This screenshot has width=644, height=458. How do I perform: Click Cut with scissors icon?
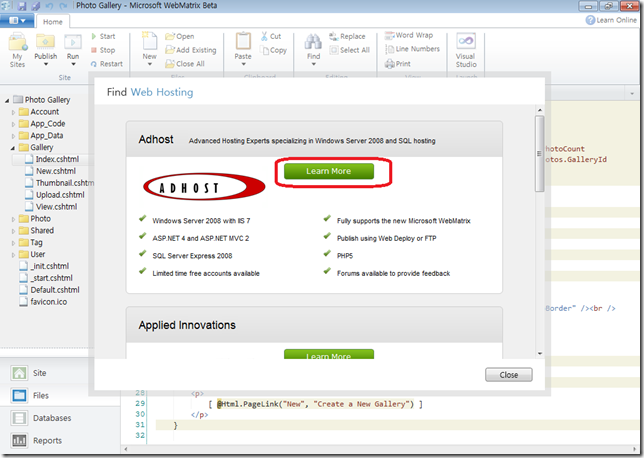pyautogui.click(x=271, y=36)
